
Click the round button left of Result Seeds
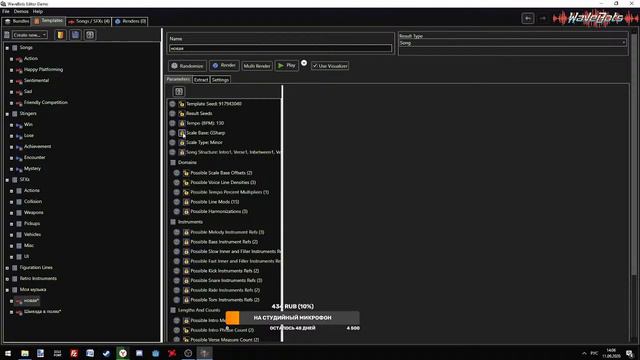pos(172,113)
